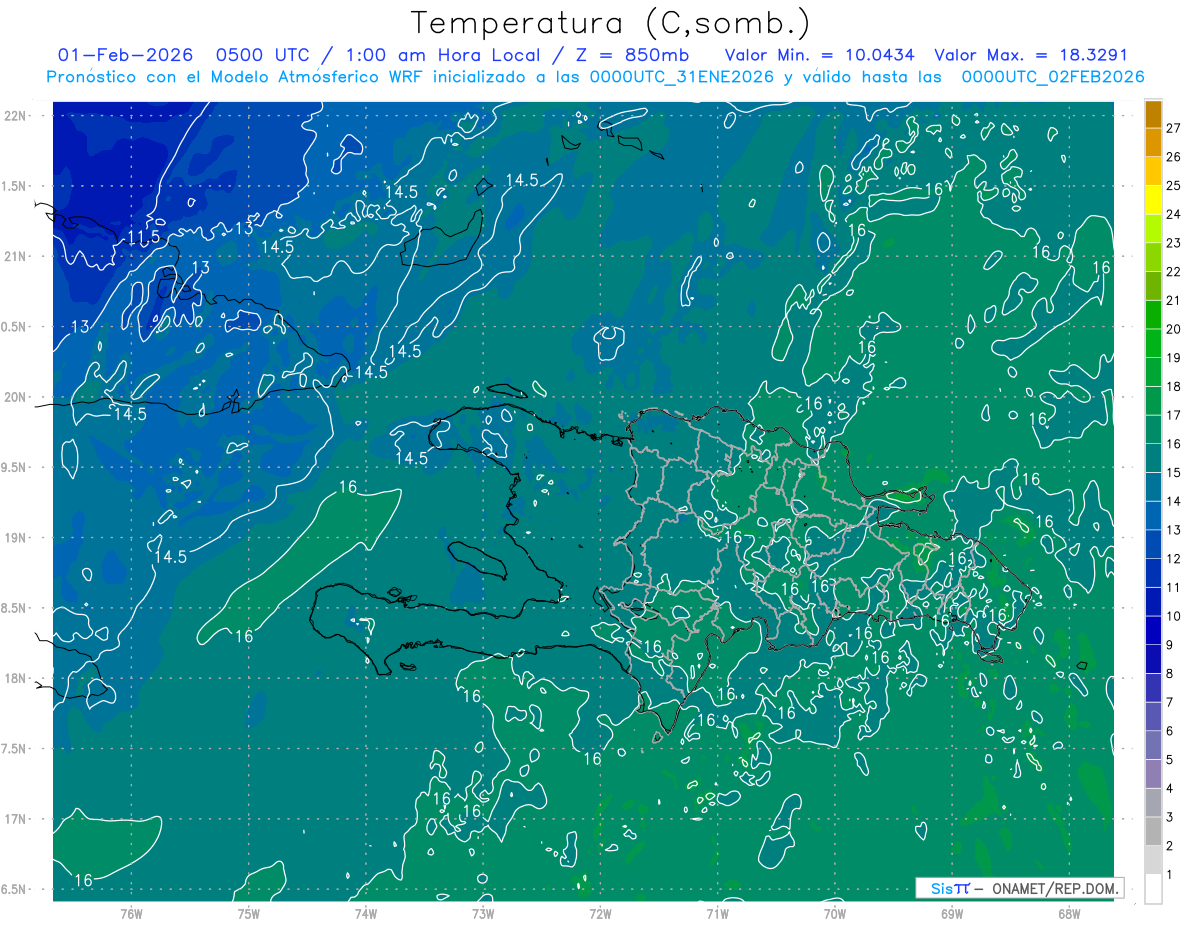This screenshot has height=927, width=1200.
Task: Click the '11.5' contour label on the map
Action: coord(144,237)
